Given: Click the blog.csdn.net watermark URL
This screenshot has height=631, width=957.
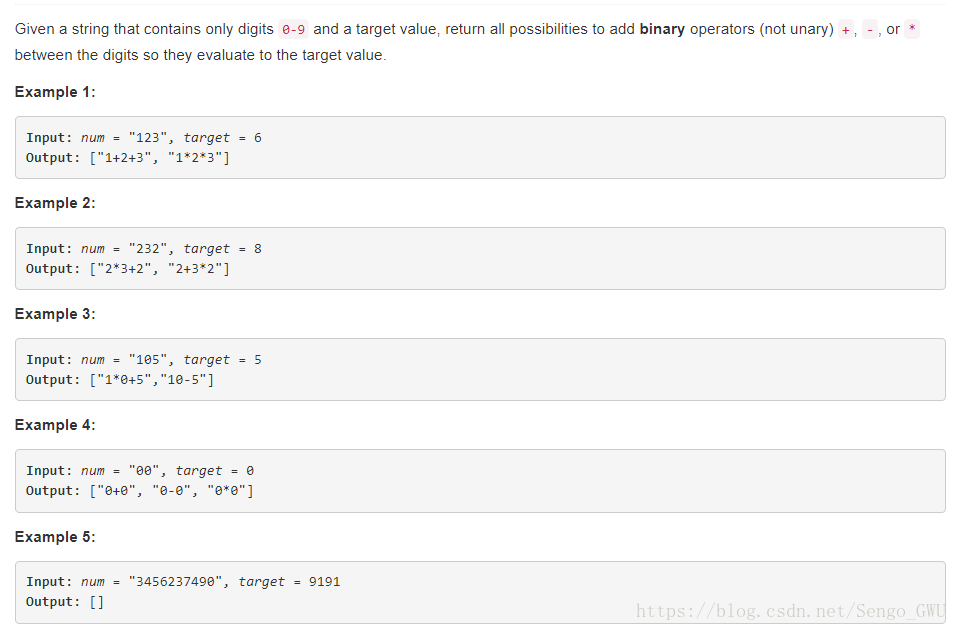Looking at the screenshot, I should 790,611.
